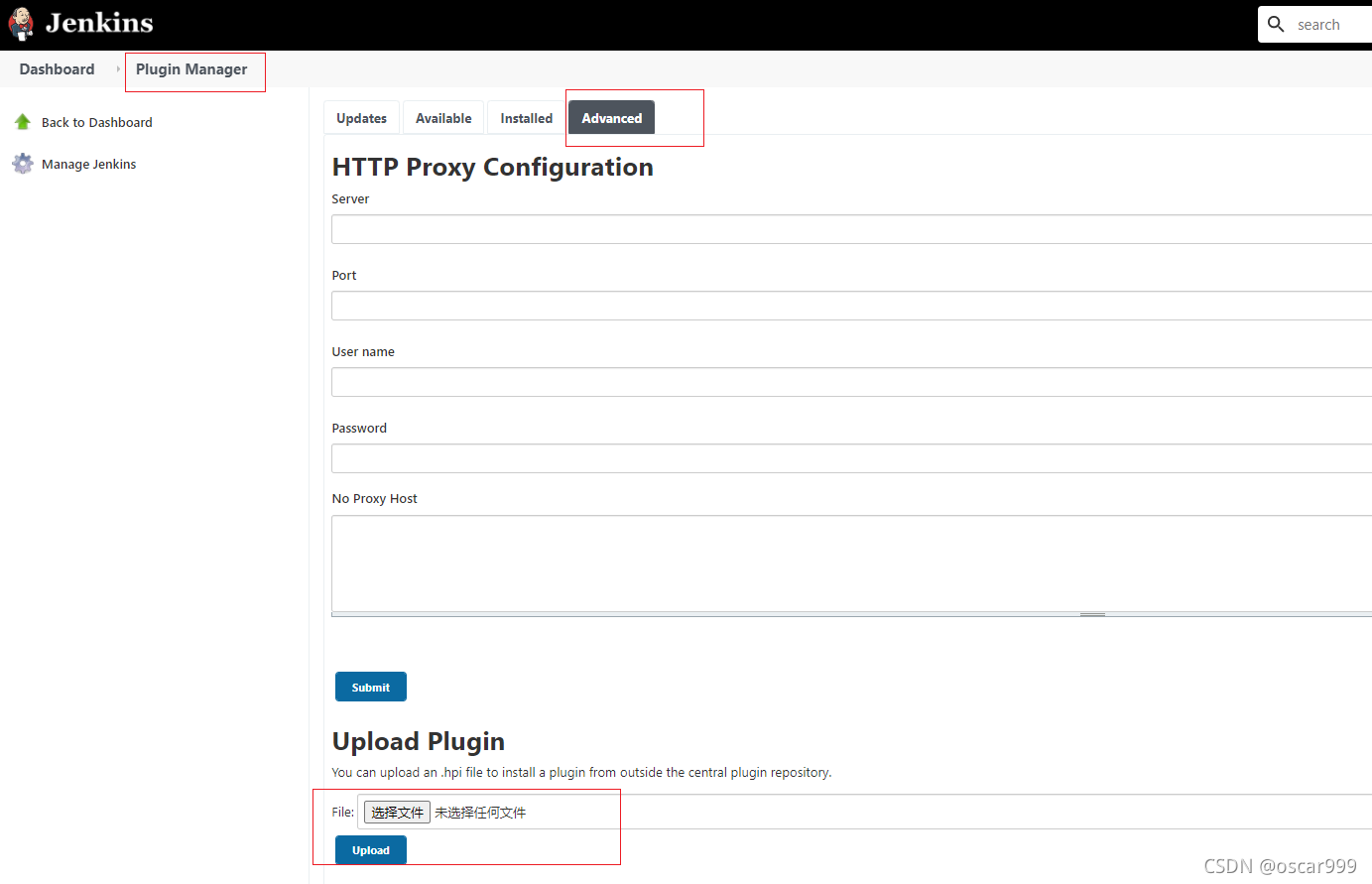Click the No Proxy Host label
The height and width of the screenshot is (884, 1372).
[x=374, y=499]
